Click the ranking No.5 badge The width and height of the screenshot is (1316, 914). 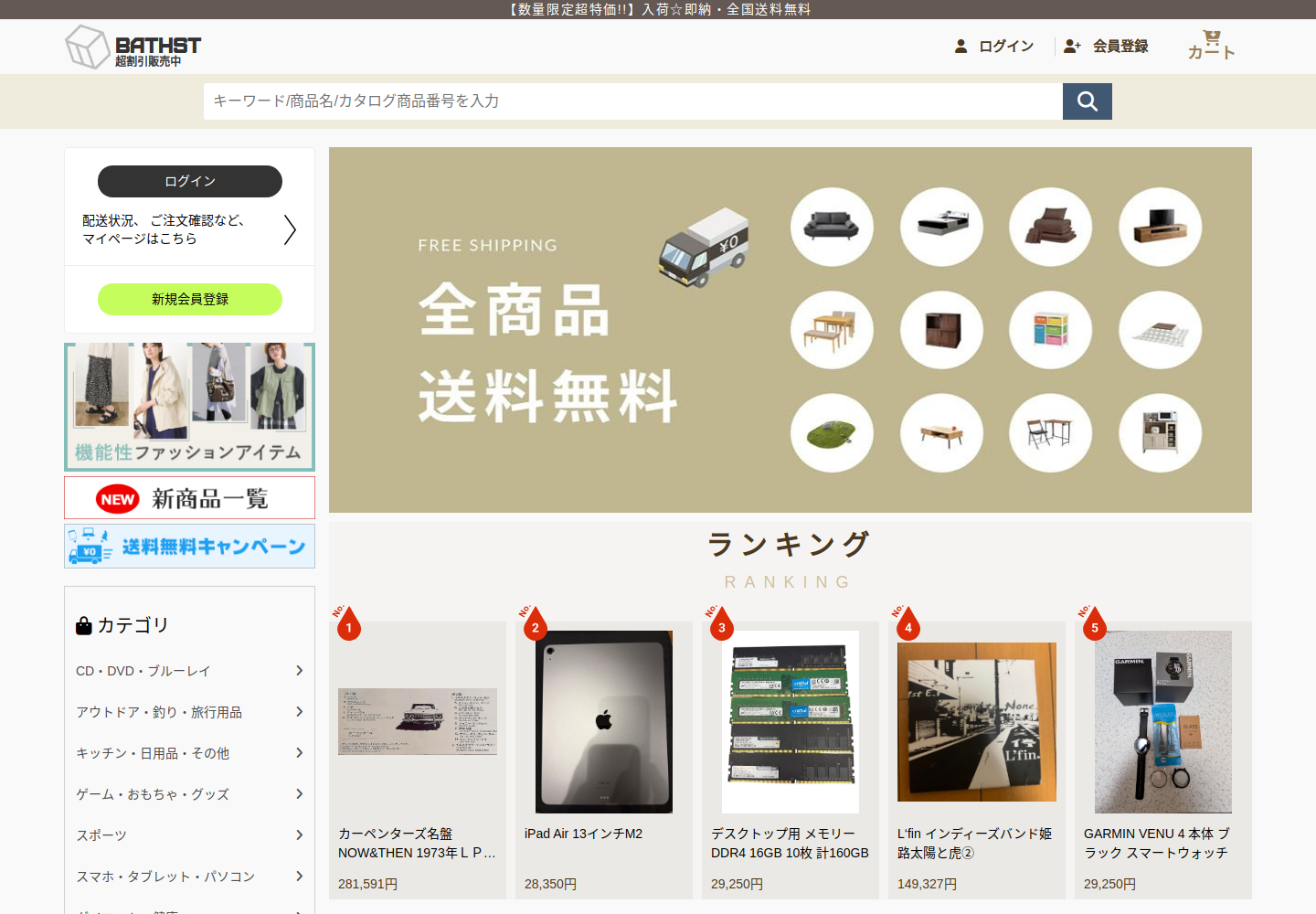click(1093, 623)
